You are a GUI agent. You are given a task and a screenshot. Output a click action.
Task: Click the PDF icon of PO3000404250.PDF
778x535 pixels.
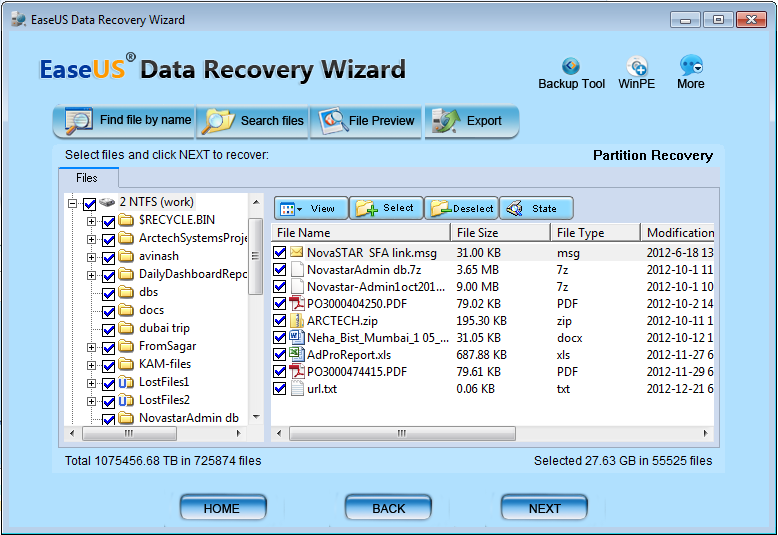pyautogui.click(x=297, y=303)
